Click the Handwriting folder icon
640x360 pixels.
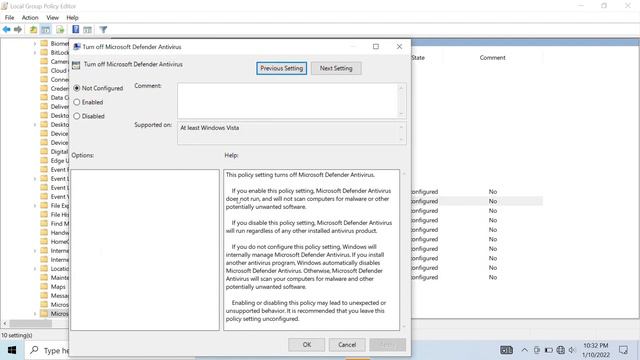click(x=44, y=232)
